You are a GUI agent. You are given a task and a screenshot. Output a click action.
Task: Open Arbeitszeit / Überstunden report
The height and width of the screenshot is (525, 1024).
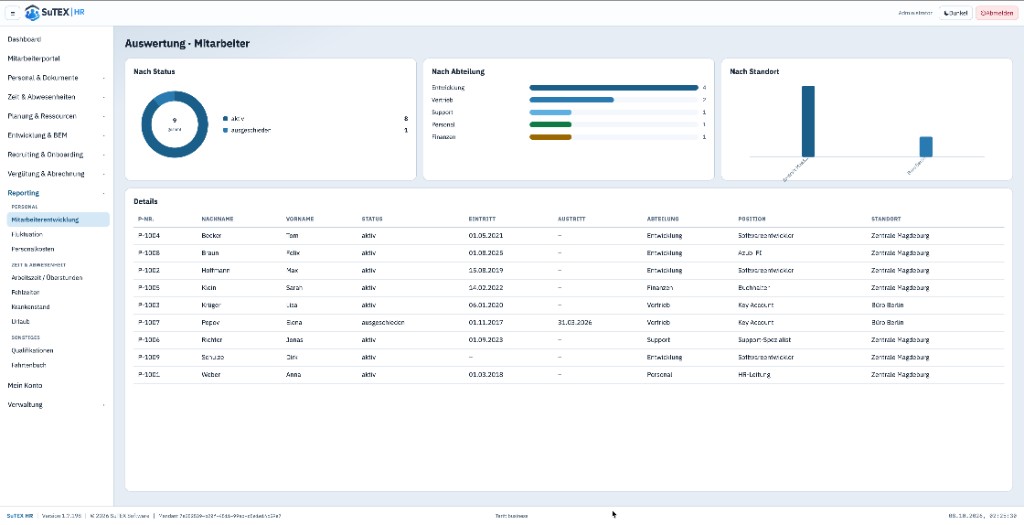pos(46,278)
